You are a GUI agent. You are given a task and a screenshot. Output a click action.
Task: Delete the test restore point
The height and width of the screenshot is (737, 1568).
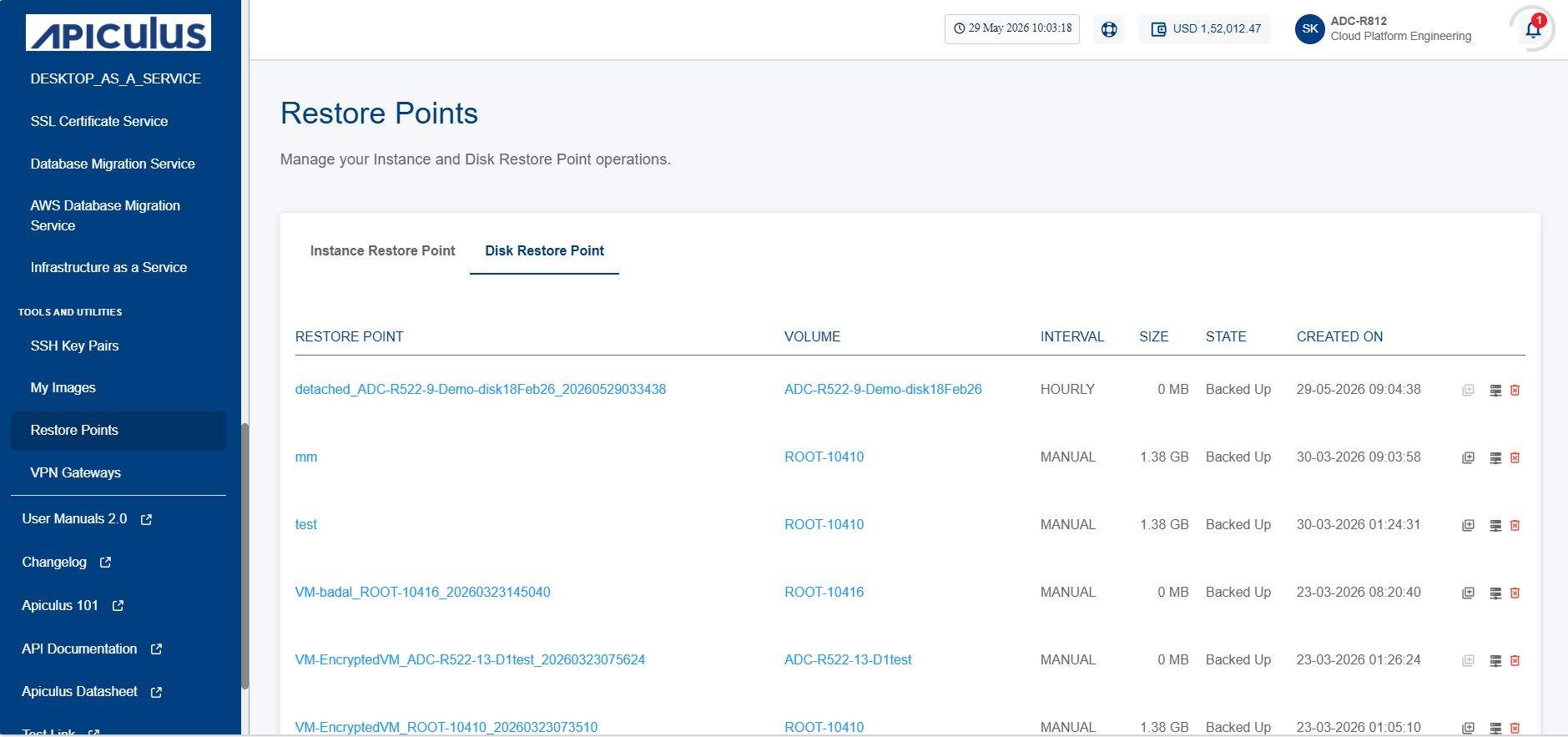point(1515,525)
